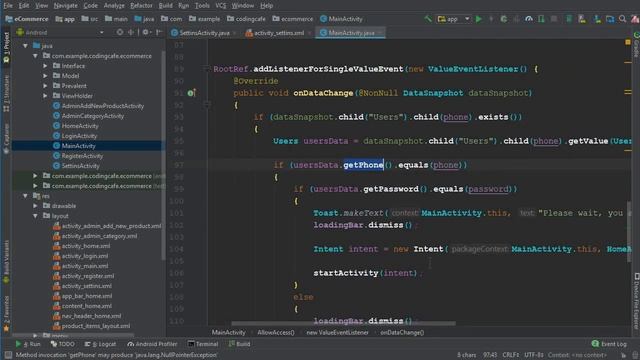Expand the ViewHolder package
Screen dimensions: 640x360
click(x=45, y=96)
